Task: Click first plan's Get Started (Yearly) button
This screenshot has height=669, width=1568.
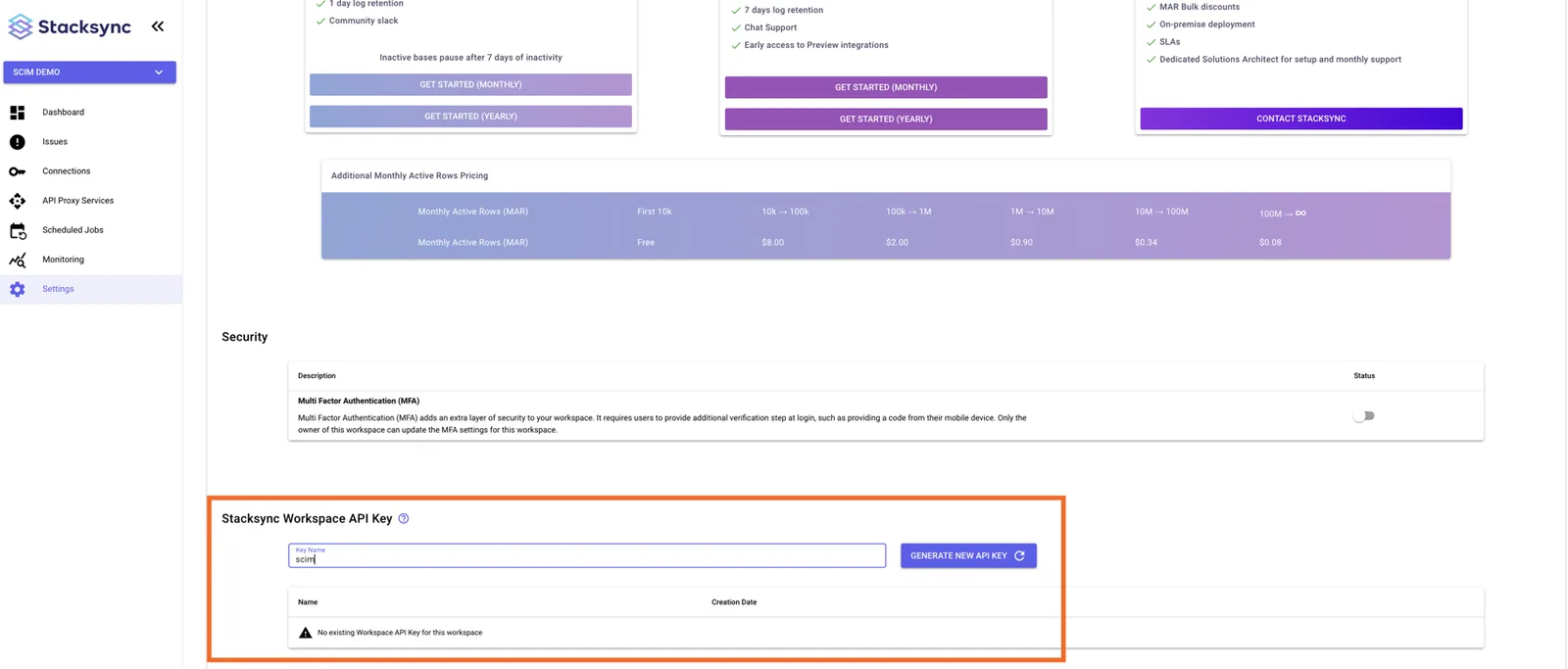Action: [x=470, y=116]
